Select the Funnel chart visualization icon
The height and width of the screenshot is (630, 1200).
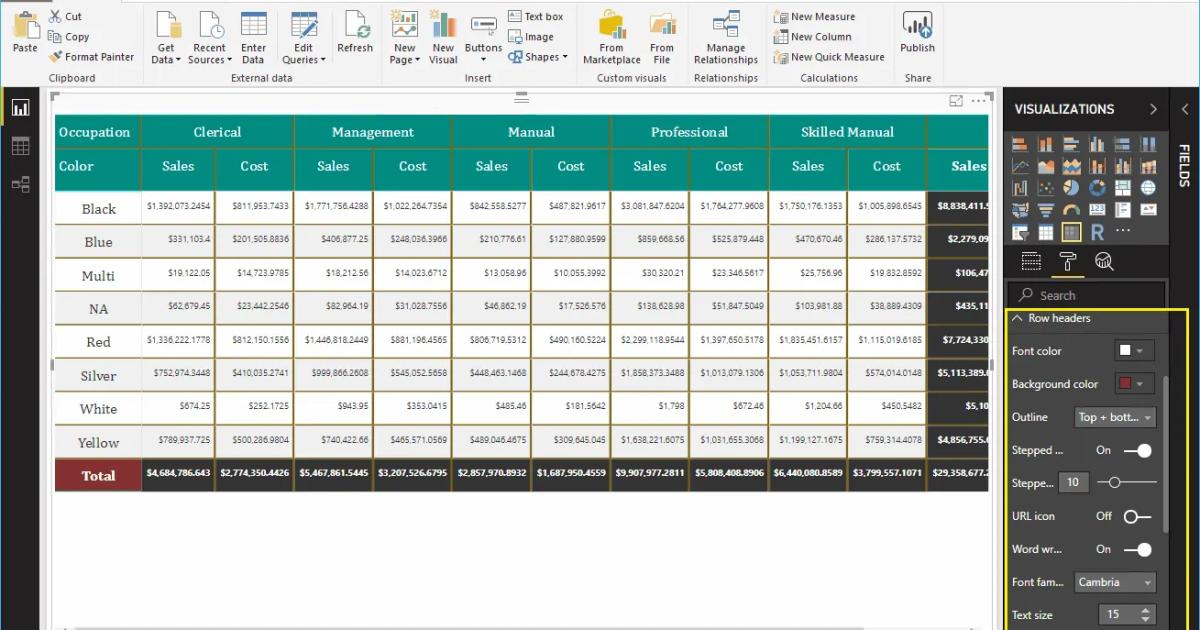tap(1047, 208)
